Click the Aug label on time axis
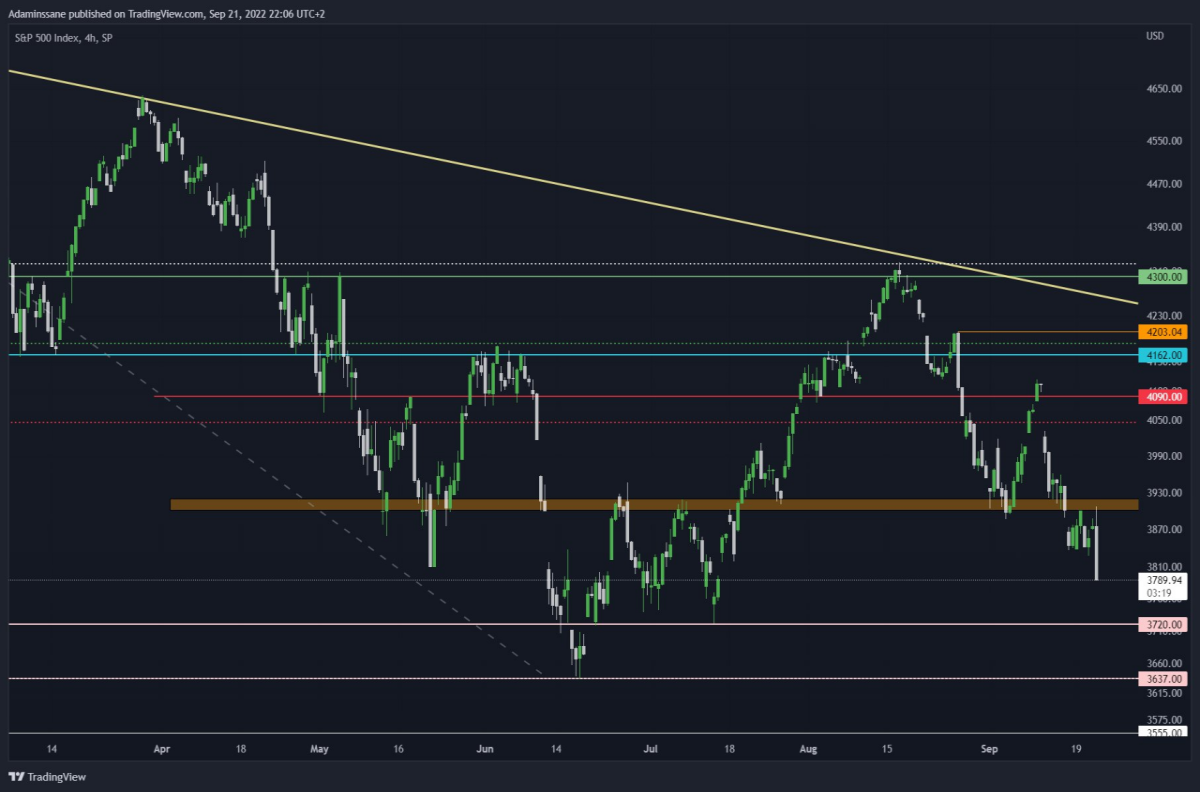1200x792 pixels. (x=810, y=748)
